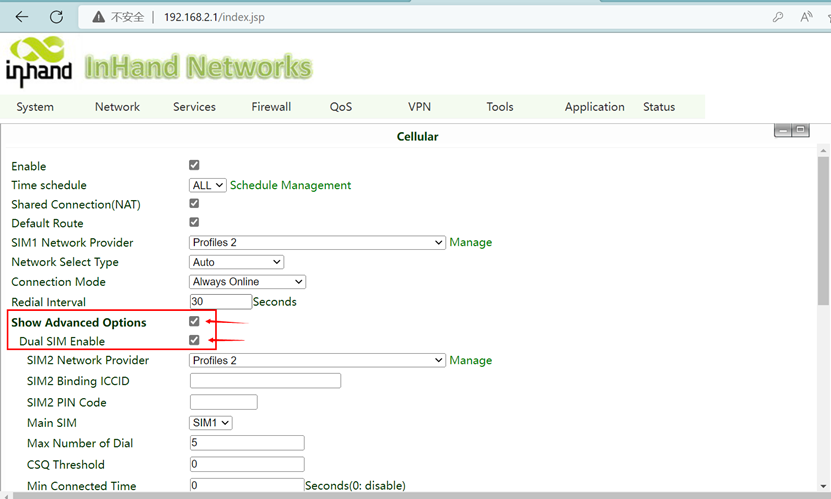Click the InHand logo image
The image size is (831, 499).
(39, 61)
